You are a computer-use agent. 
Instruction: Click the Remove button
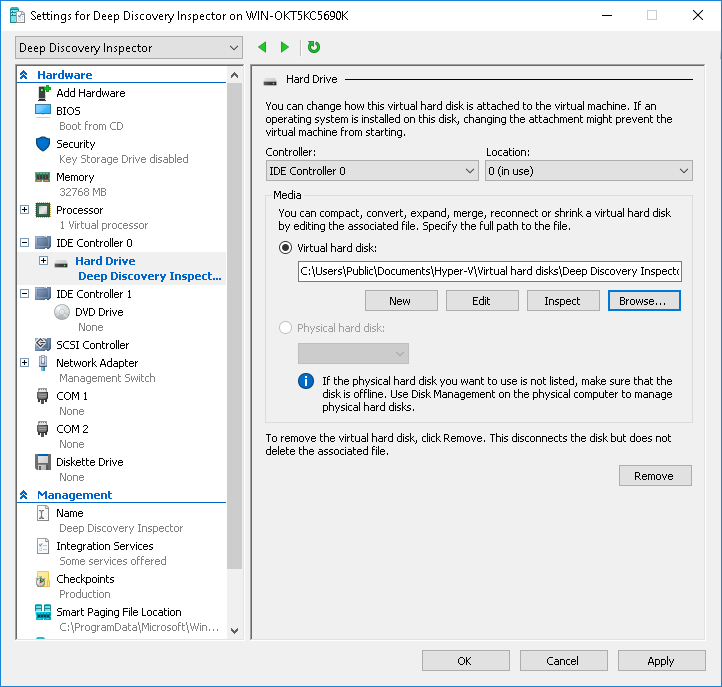click(654, 476)
